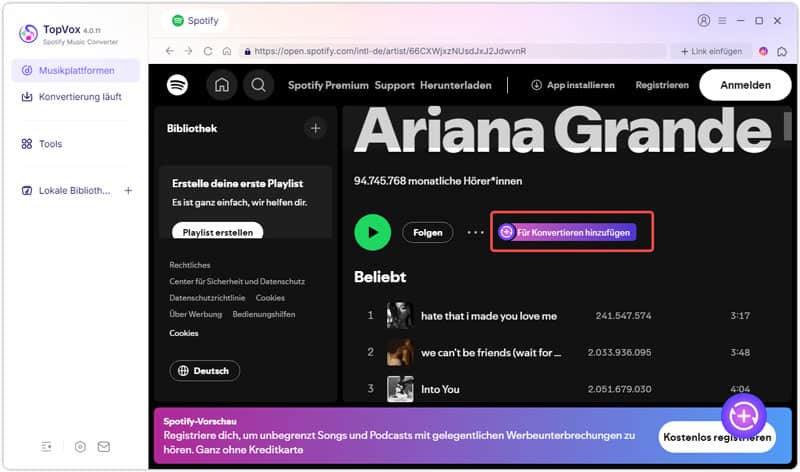The image size is (800, 472).
Task: Click the Spotify home button
Action: 222,85
